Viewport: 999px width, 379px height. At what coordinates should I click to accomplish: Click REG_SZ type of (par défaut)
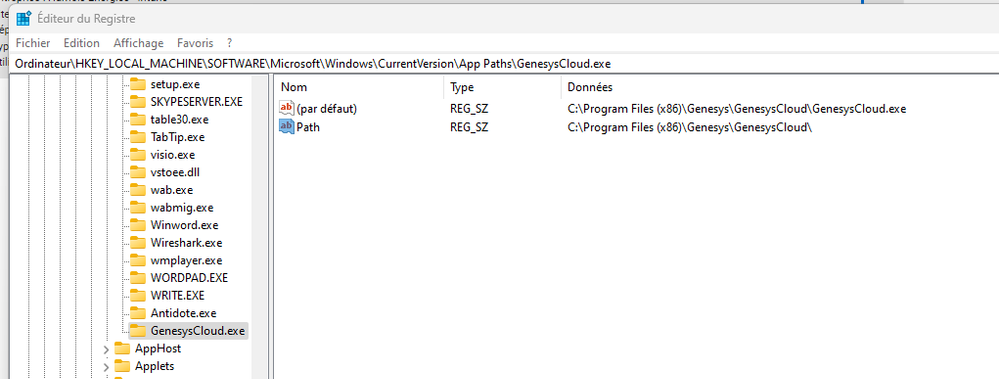[469, 109]
